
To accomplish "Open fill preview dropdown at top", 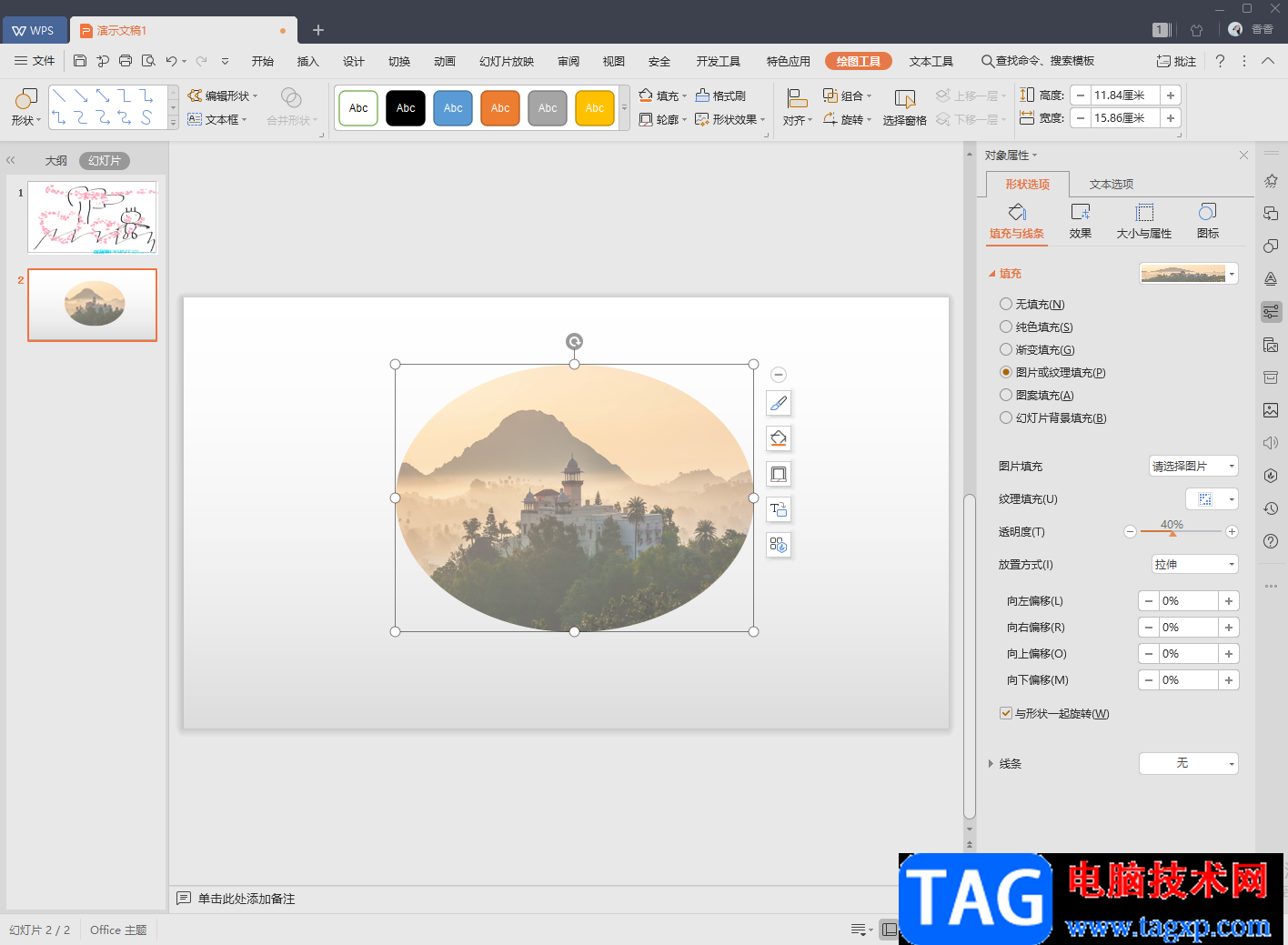I will click(1189, 273).
